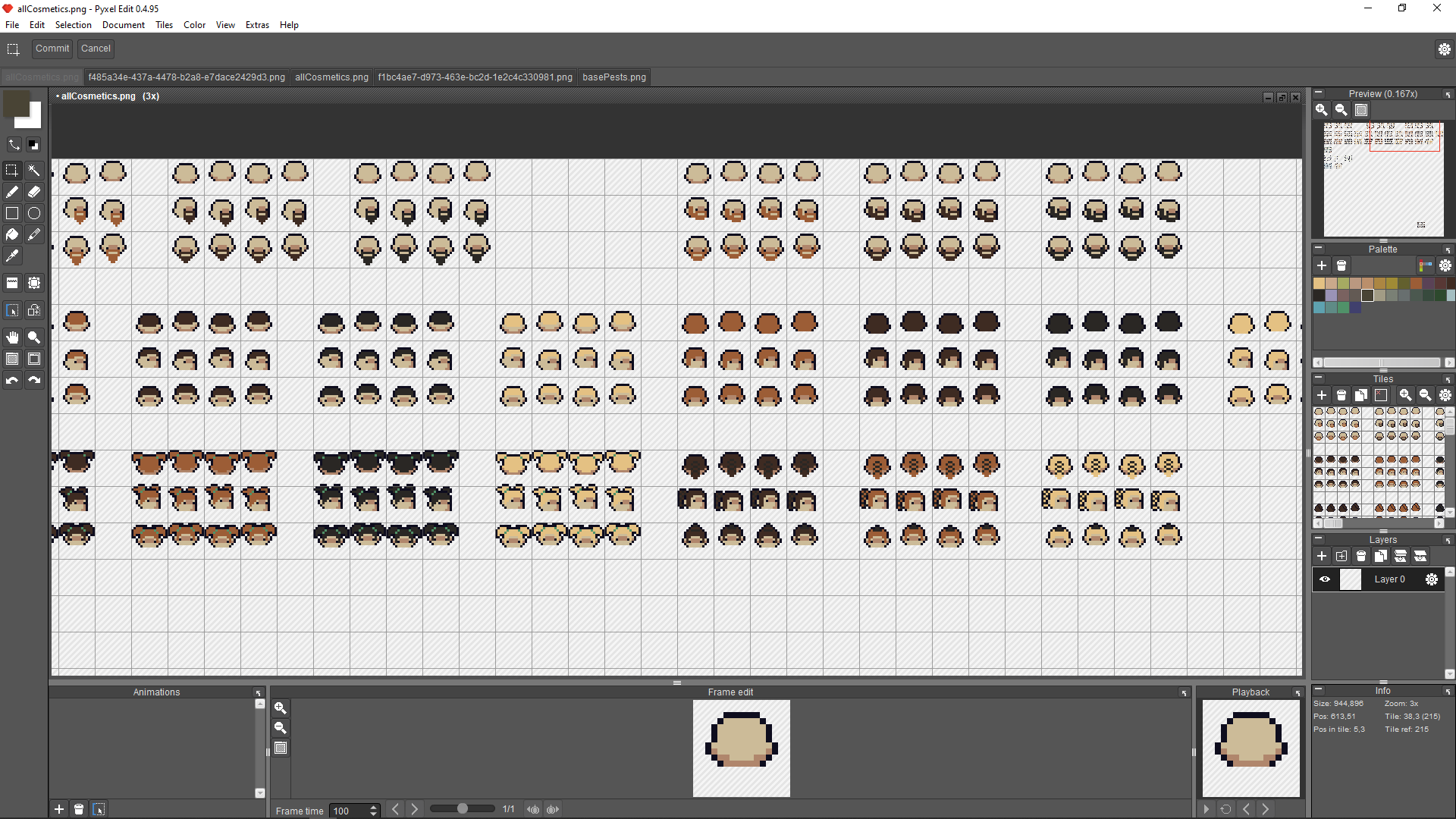Select the Pencil drawing tool
Image resolution: width=1456 pixels, height=819 pixels.
click(12, 192)
